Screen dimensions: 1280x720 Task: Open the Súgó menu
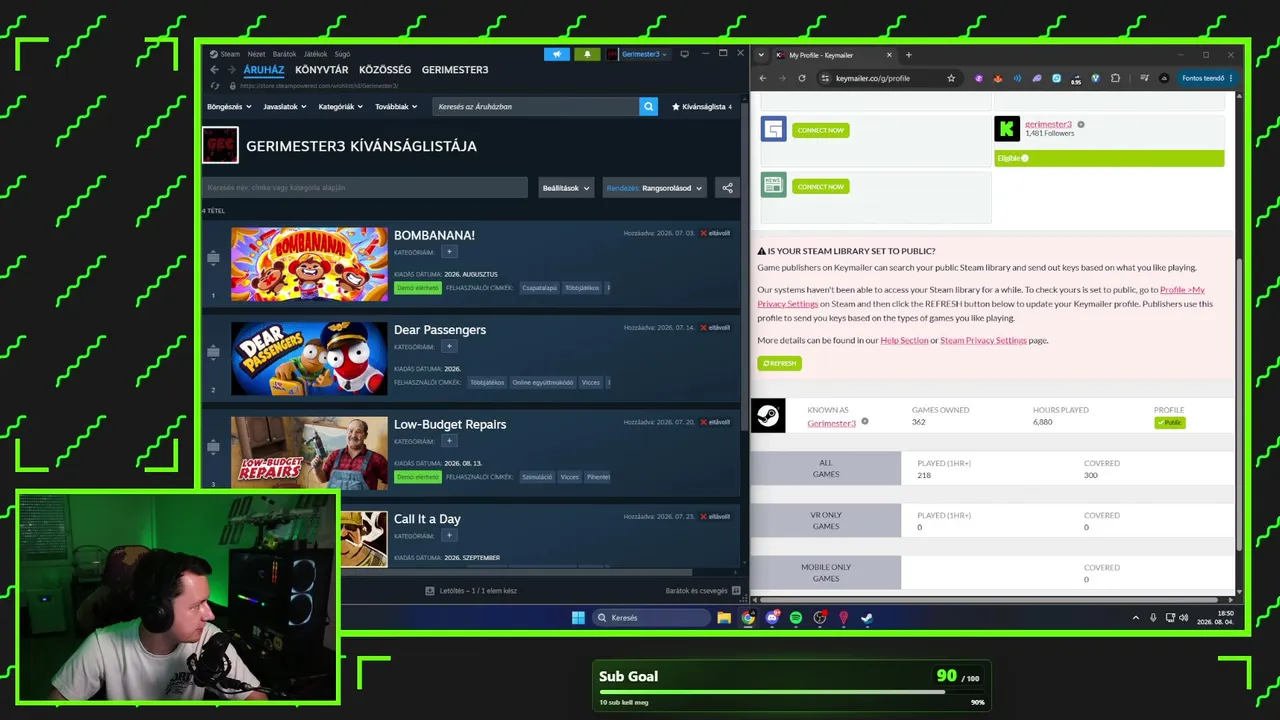(342, 54)
